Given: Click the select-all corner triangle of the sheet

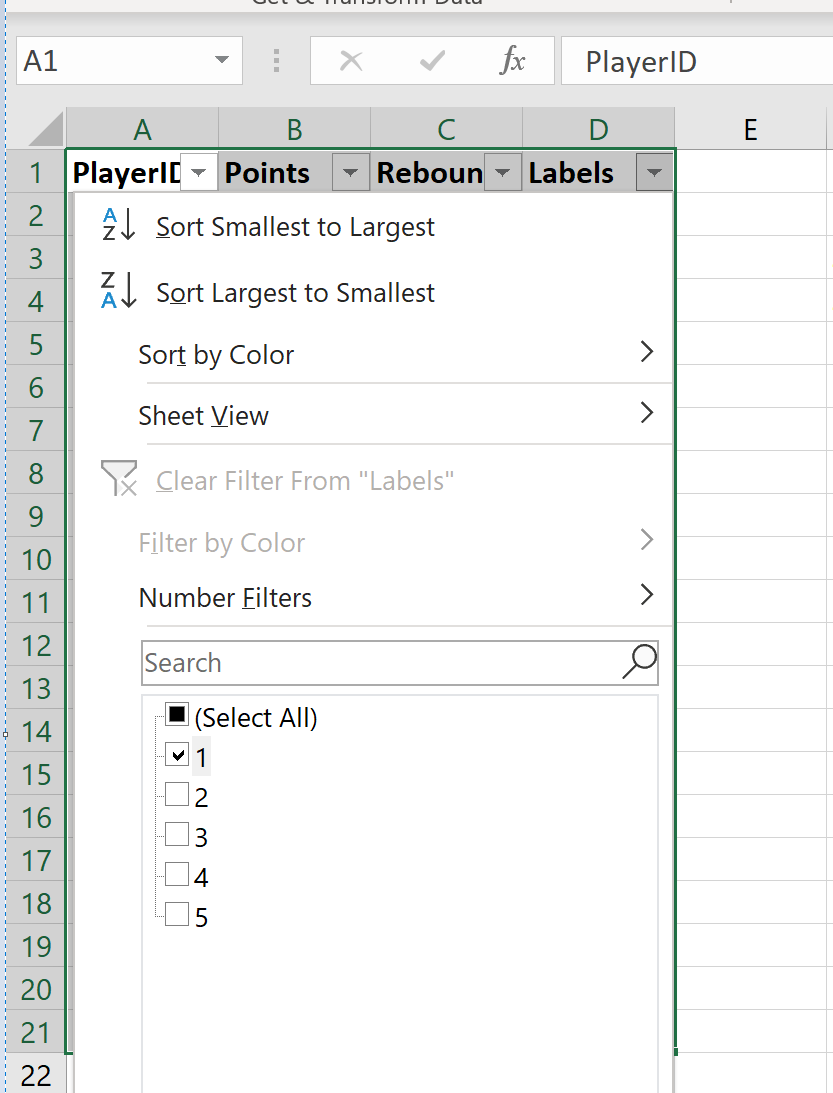Looking at the screenshot, I should pyautogui.click(x=46, y=130).
